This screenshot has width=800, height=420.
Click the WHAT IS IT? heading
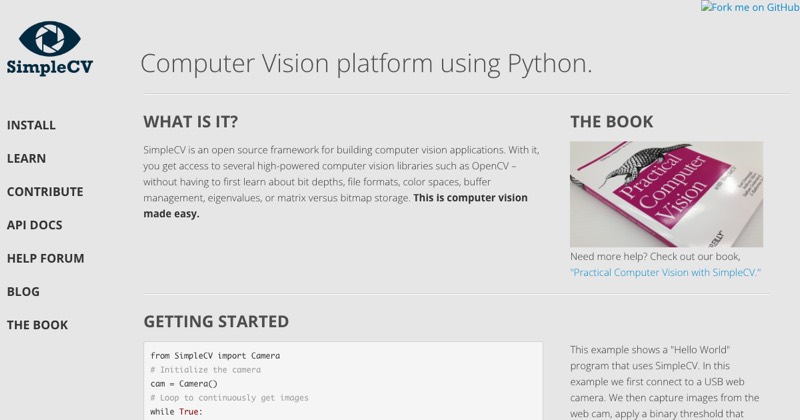pyautogui.click(x=190, y=122)
